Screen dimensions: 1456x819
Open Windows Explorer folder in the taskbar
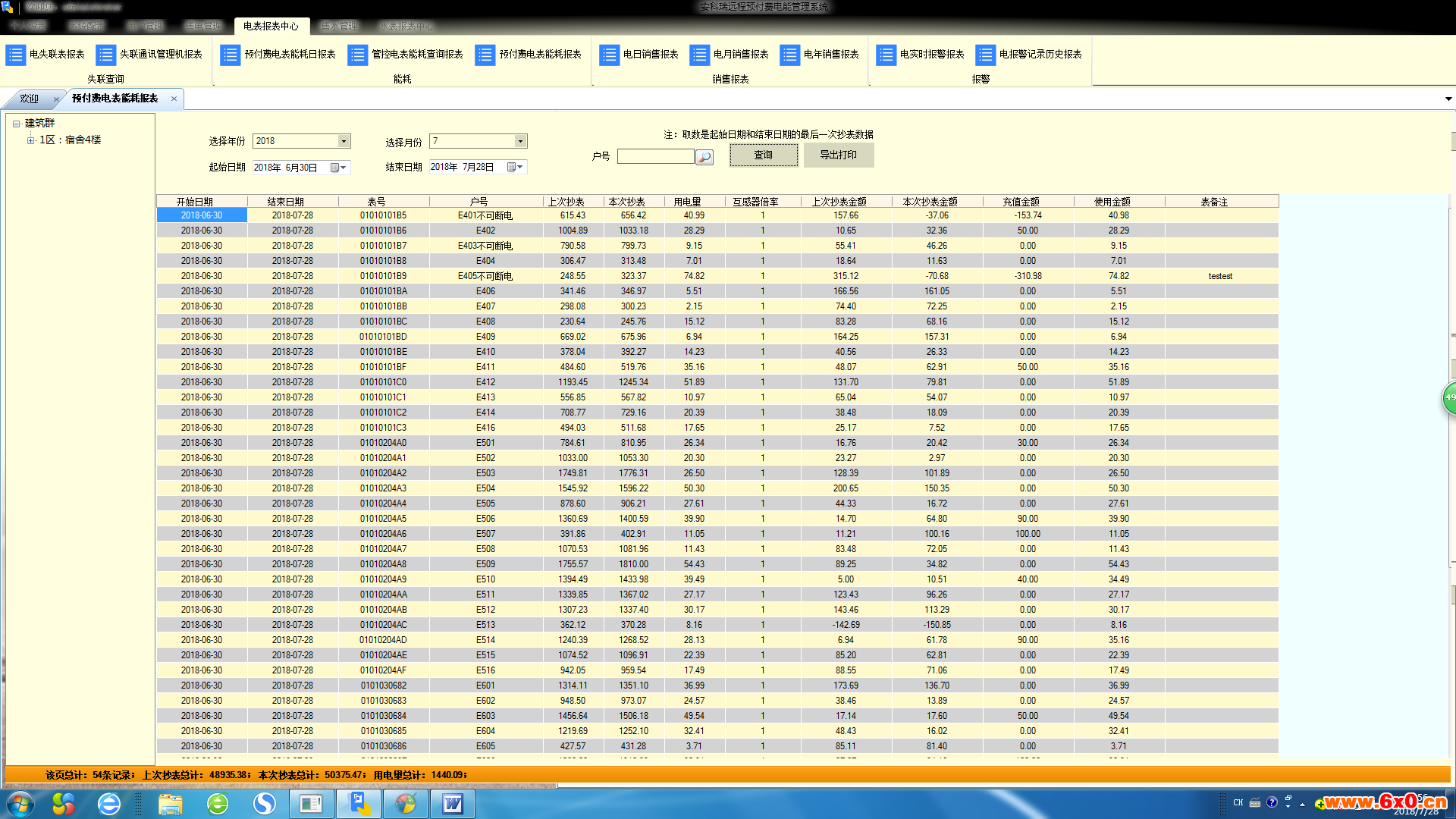170,804
